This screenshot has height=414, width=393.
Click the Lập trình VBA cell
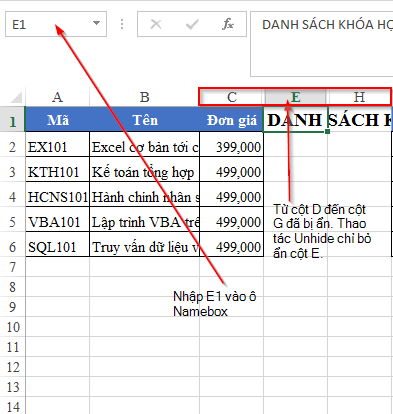tap(145, 220)
